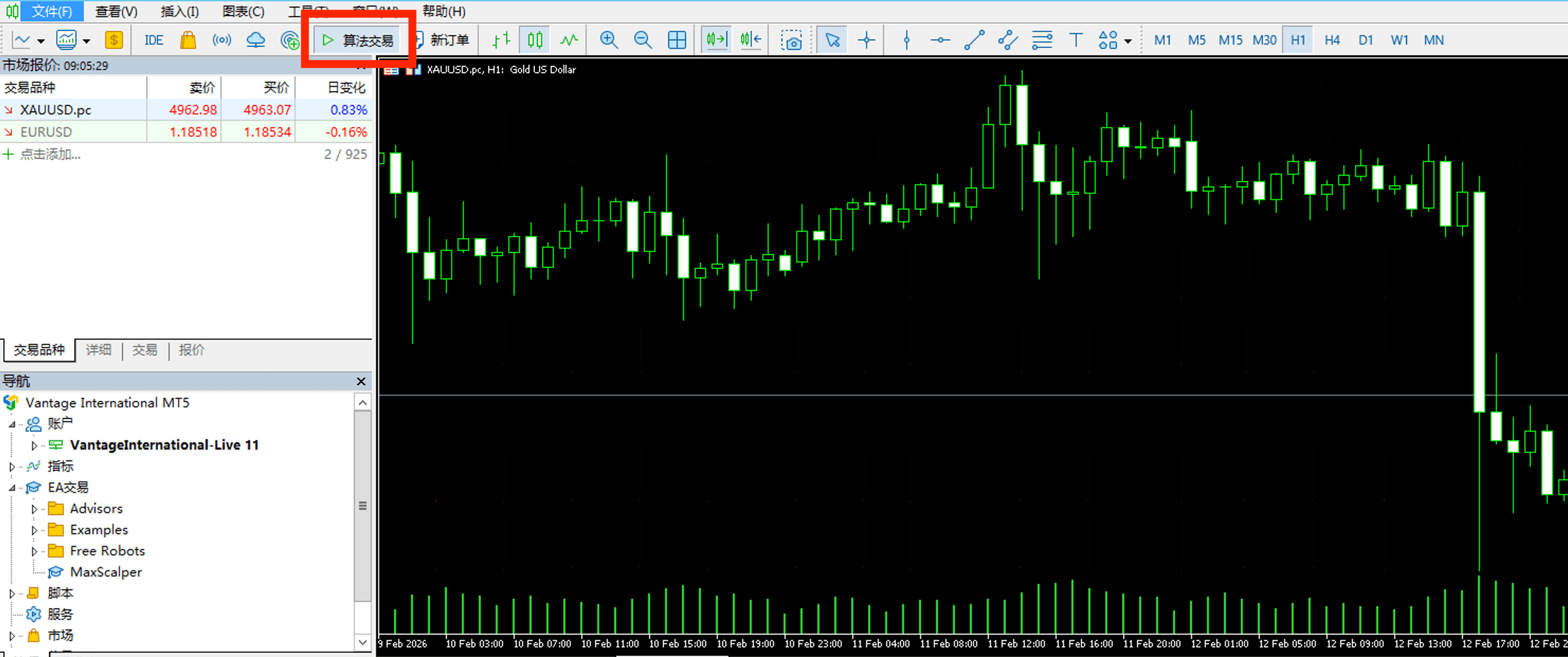The image size is (1568, 657).
Task: Toggle auto-scroll chart to latest bar
Action: click(716, 40)
